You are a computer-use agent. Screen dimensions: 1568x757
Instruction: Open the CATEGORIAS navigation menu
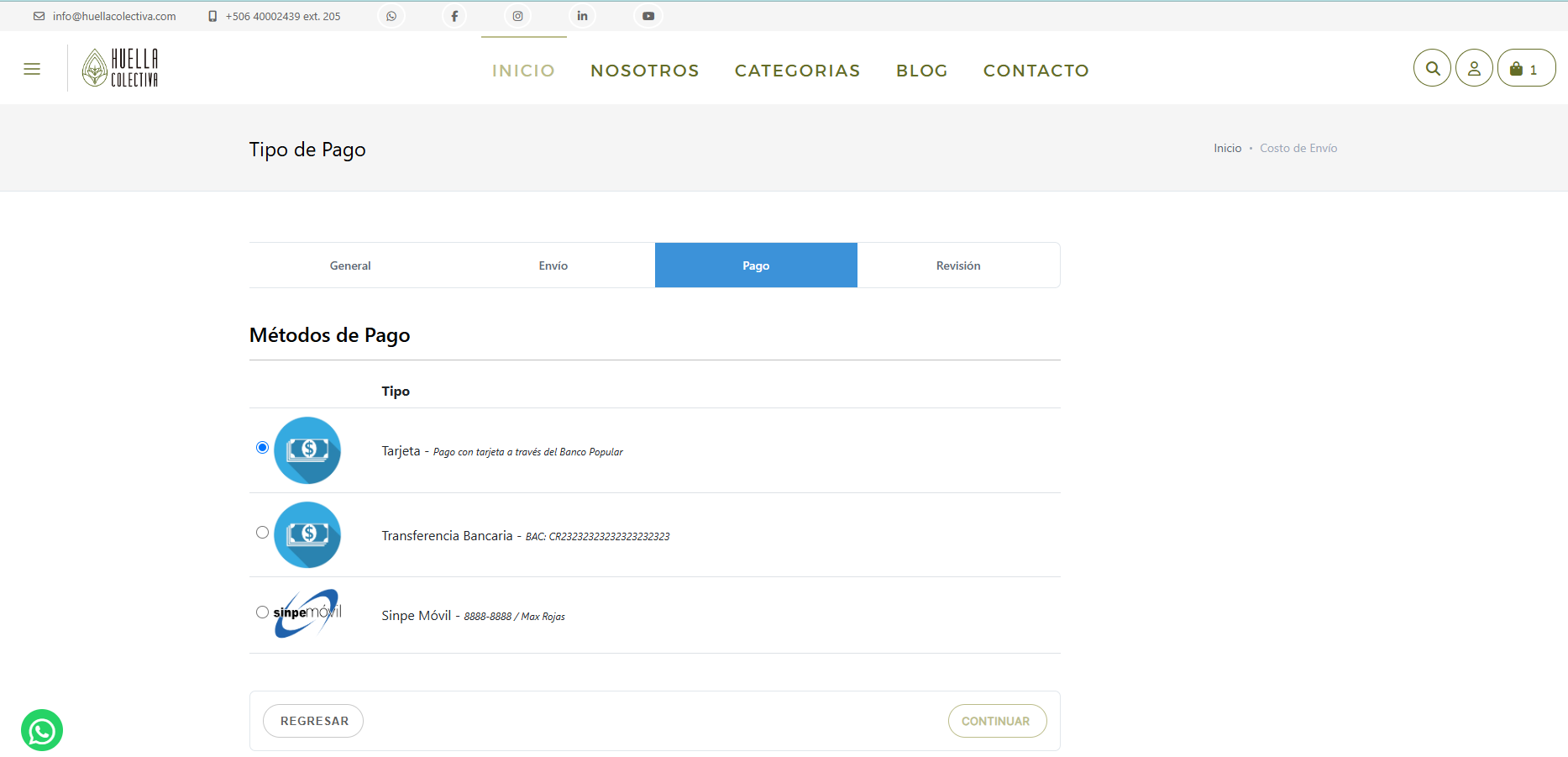pyautogui.click(x=797, y=71)
